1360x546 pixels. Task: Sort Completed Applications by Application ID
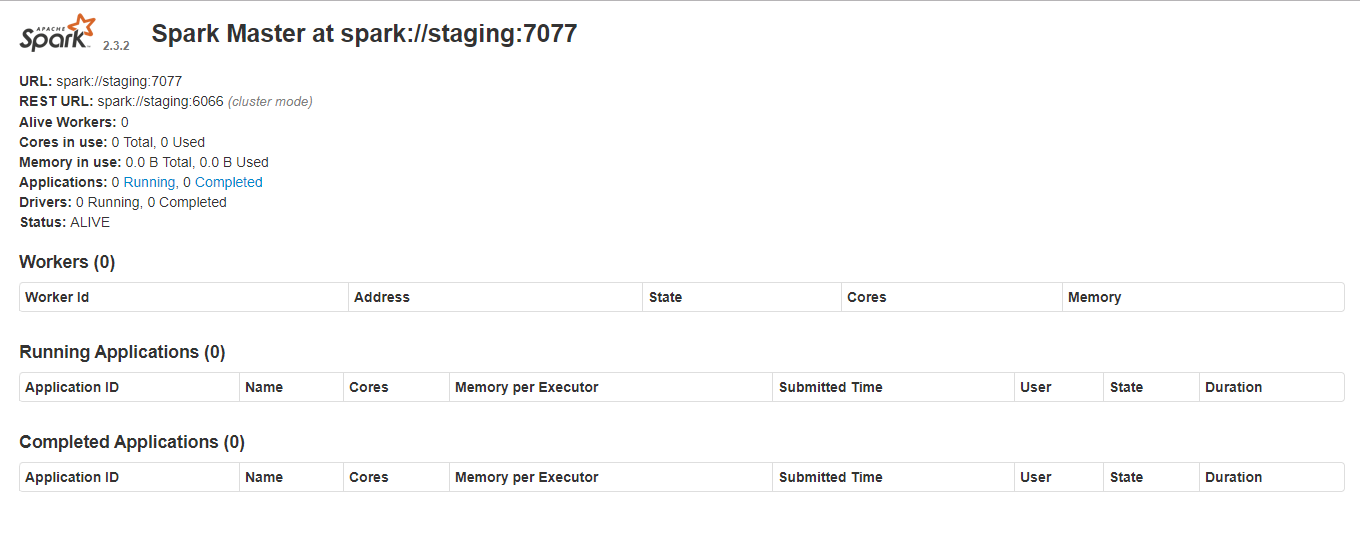pos(72,477)
